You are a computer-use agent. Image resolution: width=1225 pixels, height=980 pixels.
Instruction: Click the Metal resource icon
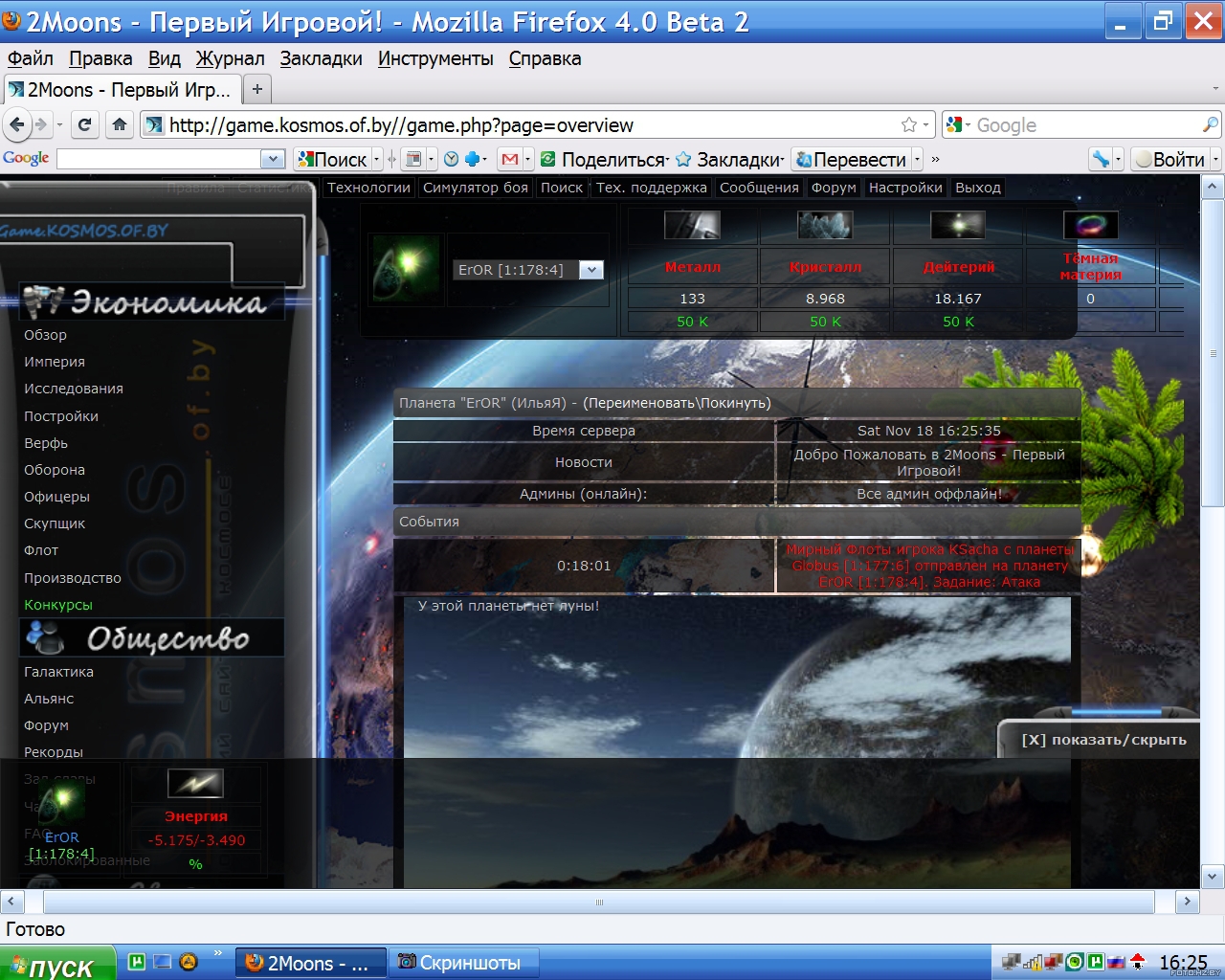coord(692,226)
